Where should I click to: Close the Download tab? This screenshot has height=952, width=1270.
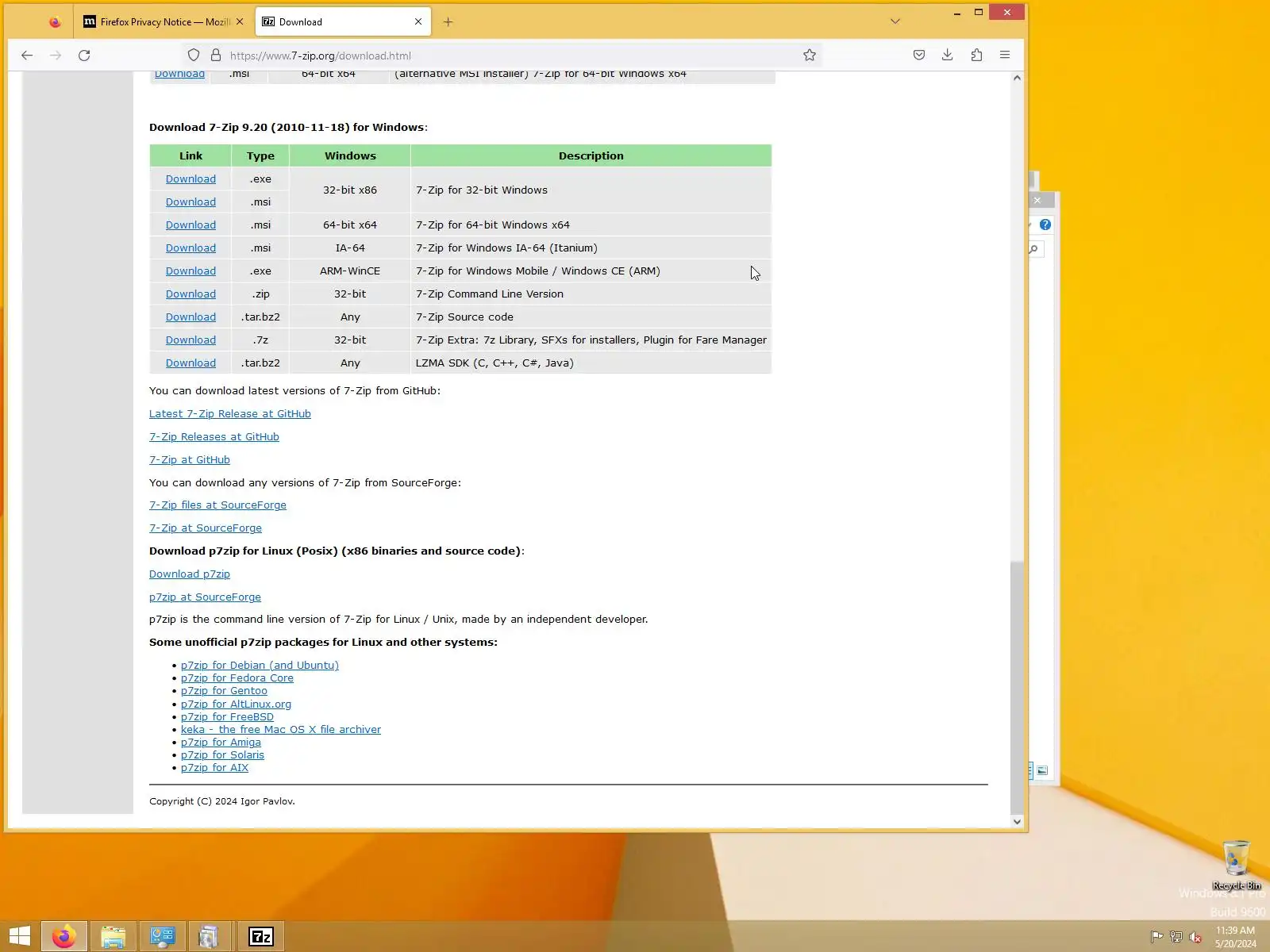point(418,22)
